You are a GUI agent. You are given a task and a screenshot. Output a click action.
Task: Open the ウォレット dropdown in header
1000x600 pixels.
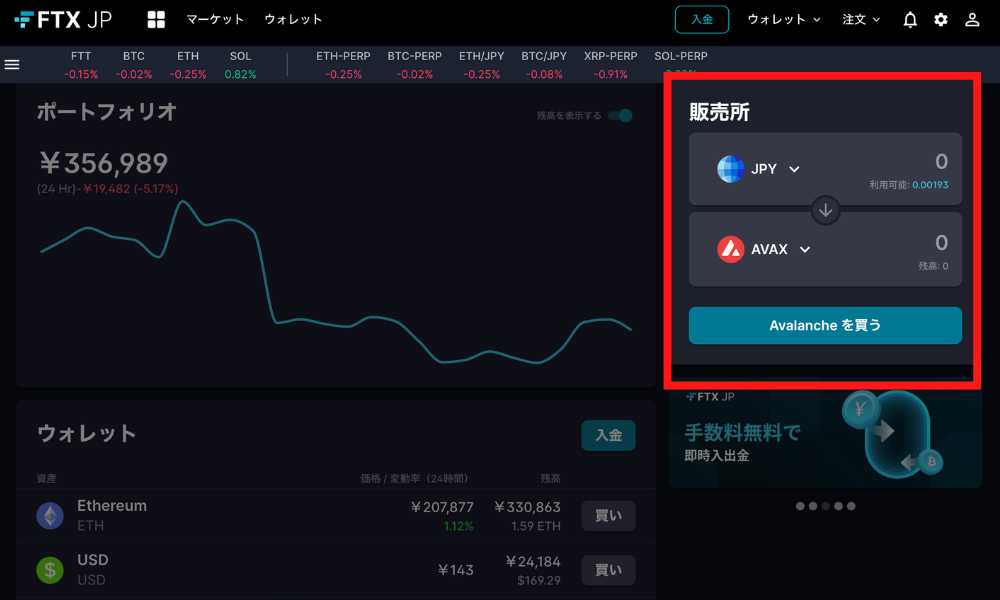point(784,20)
